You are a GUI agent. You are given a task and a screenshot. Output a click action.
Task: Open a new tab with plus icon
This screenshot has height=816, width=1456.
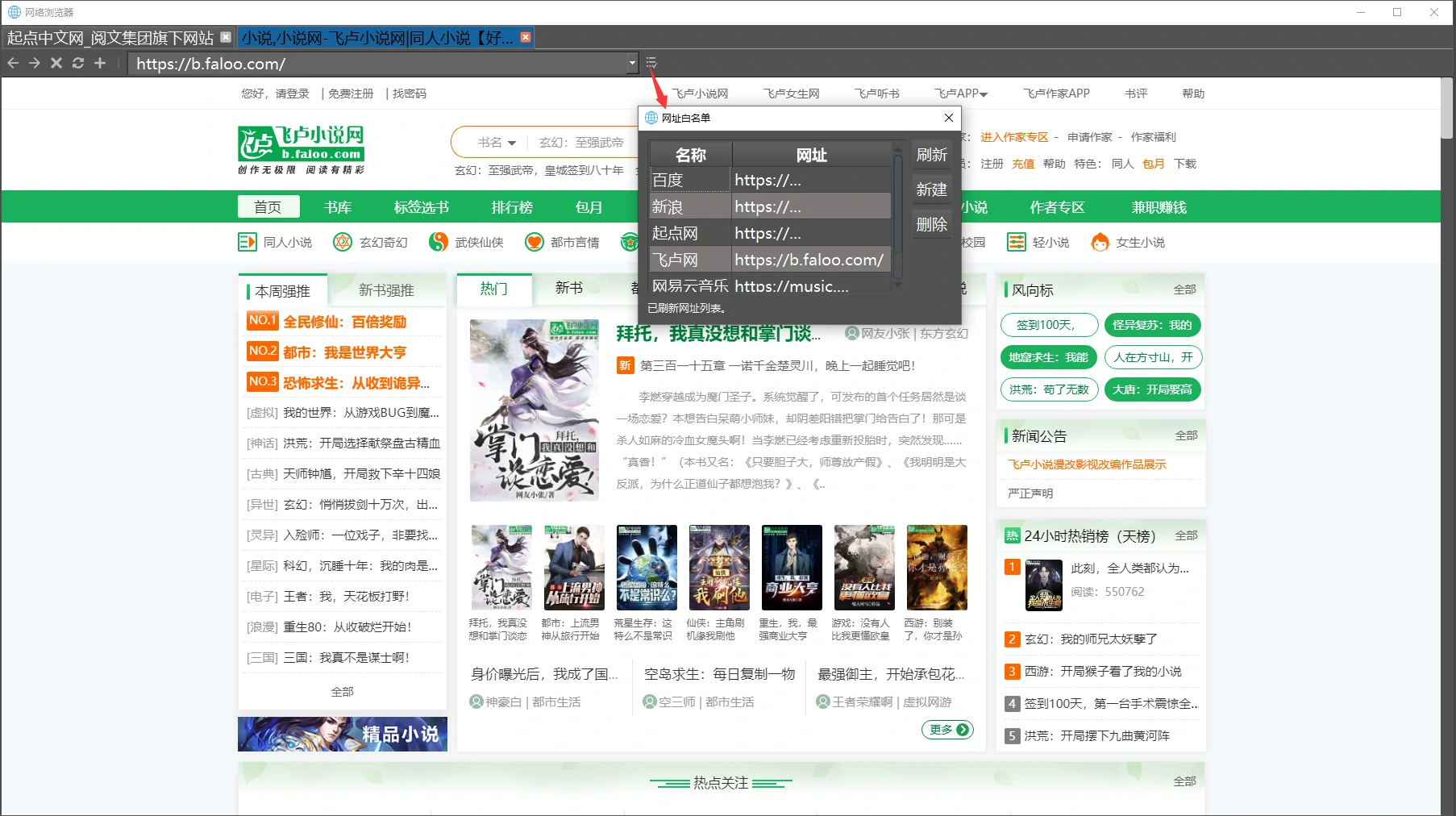[100, 63]
